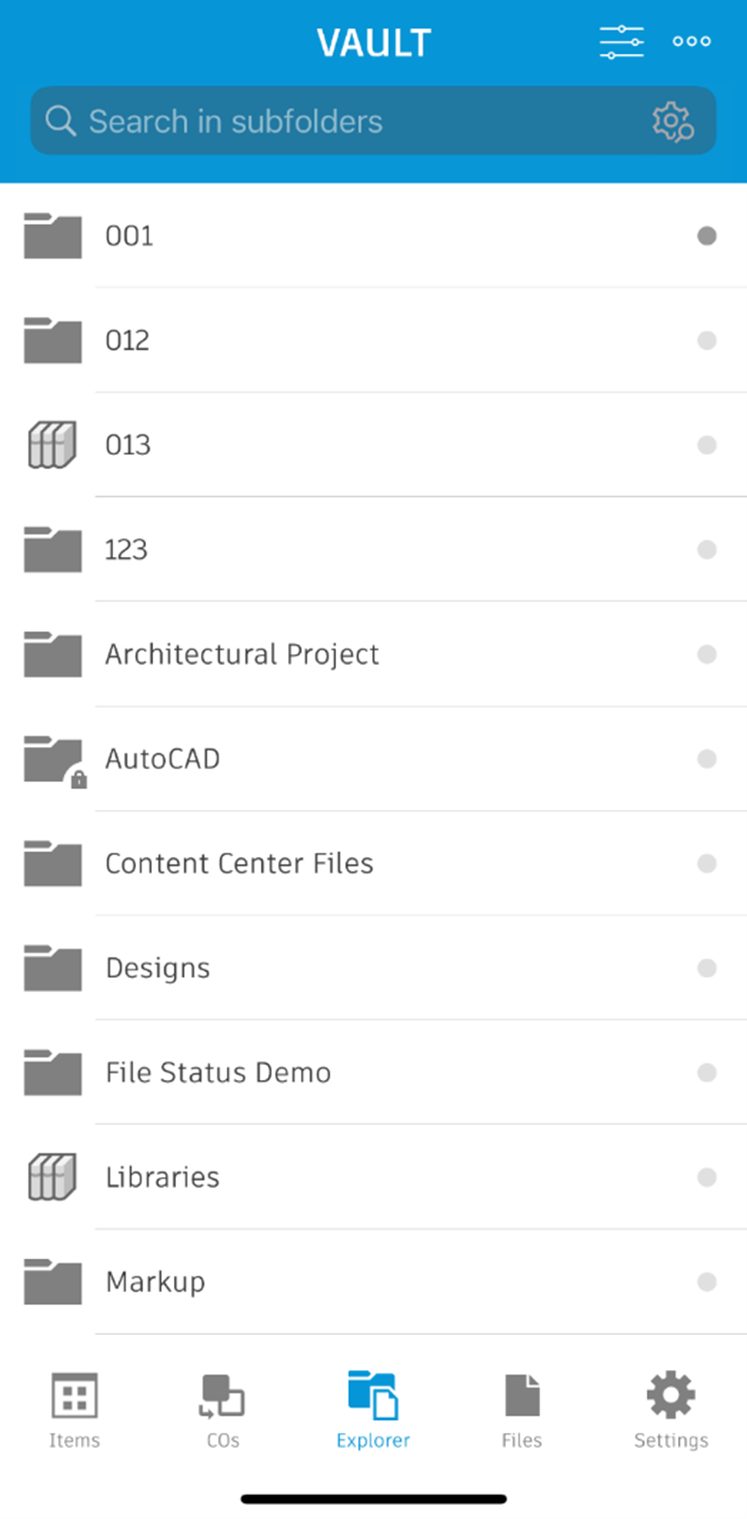
Task: Open the Libraries library icon
Action: 52,1177
